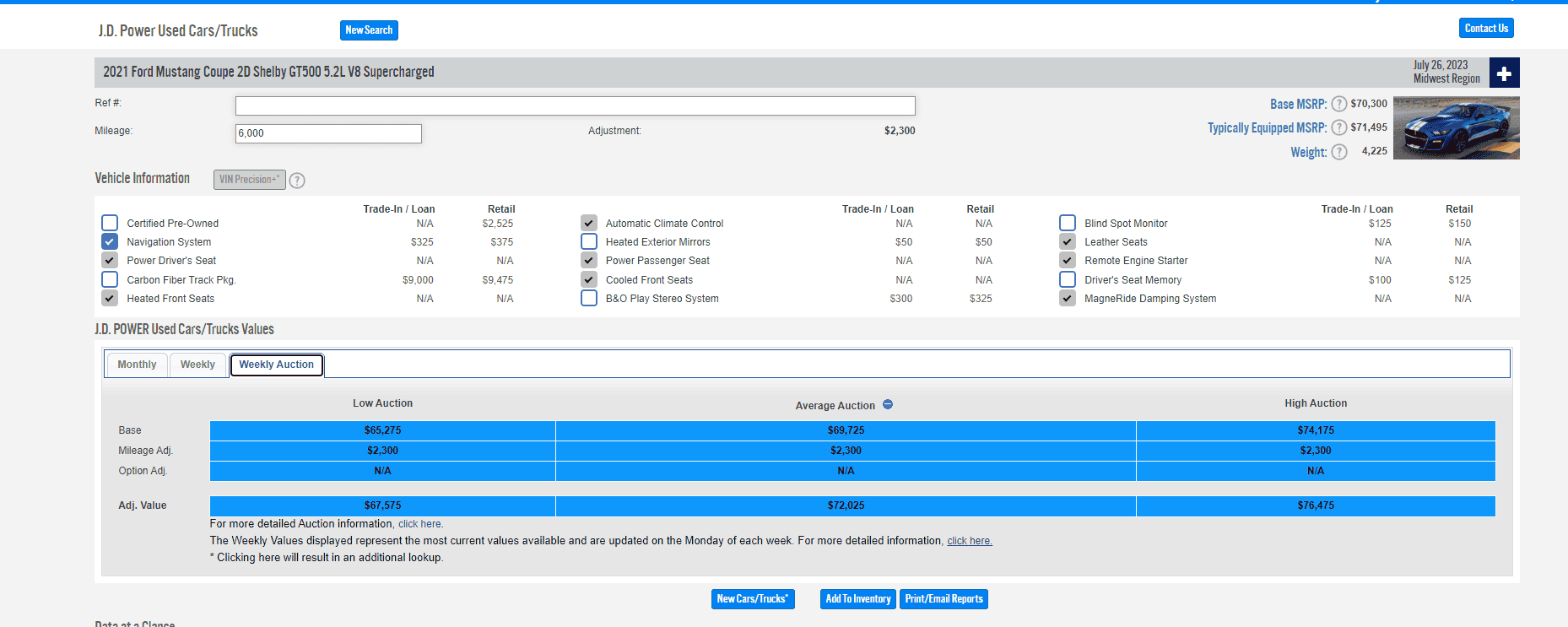
Task: Select the Blind Spot Monitor checkbox
Action: point(1068,223)
